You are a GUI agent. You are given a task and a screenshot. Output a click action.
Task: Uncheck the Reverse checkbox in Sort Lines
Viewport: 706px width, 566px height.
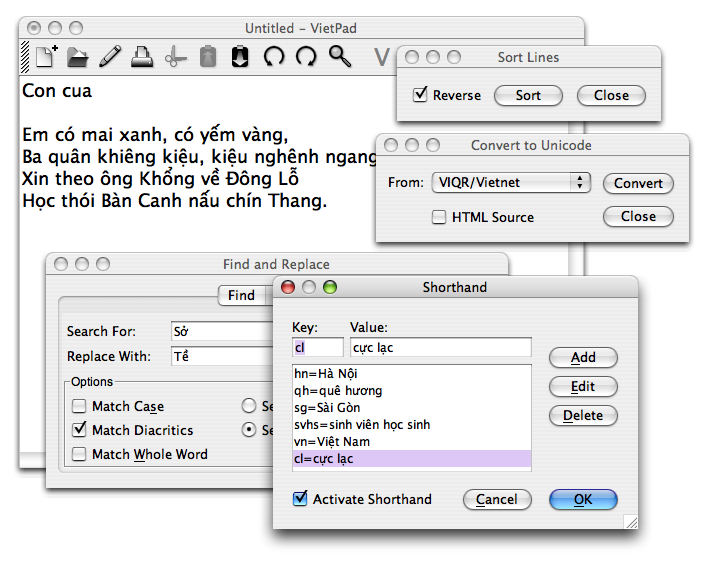tap(420, 96)
